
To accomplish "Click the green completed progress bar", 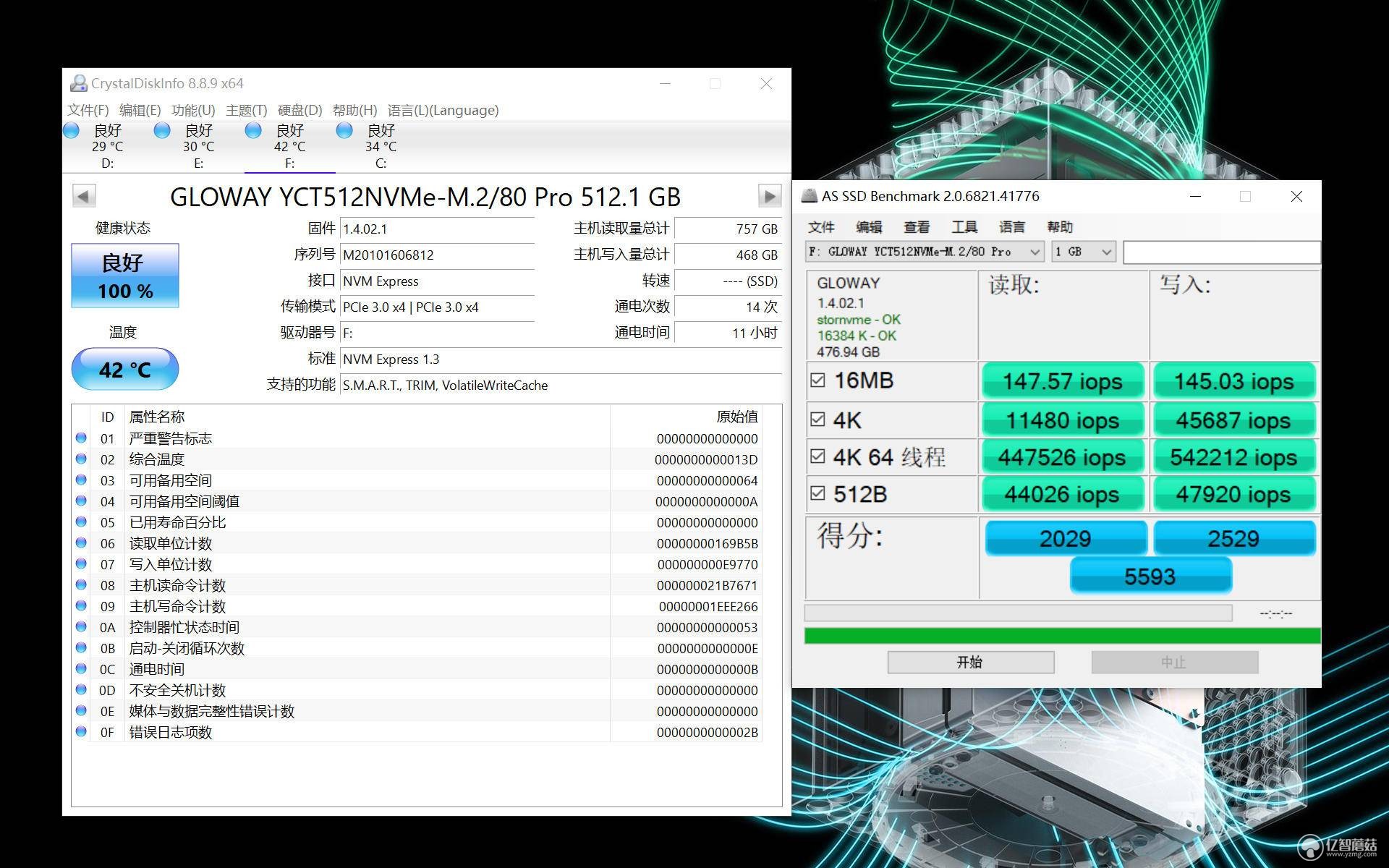I will [x=1063, y=636].
